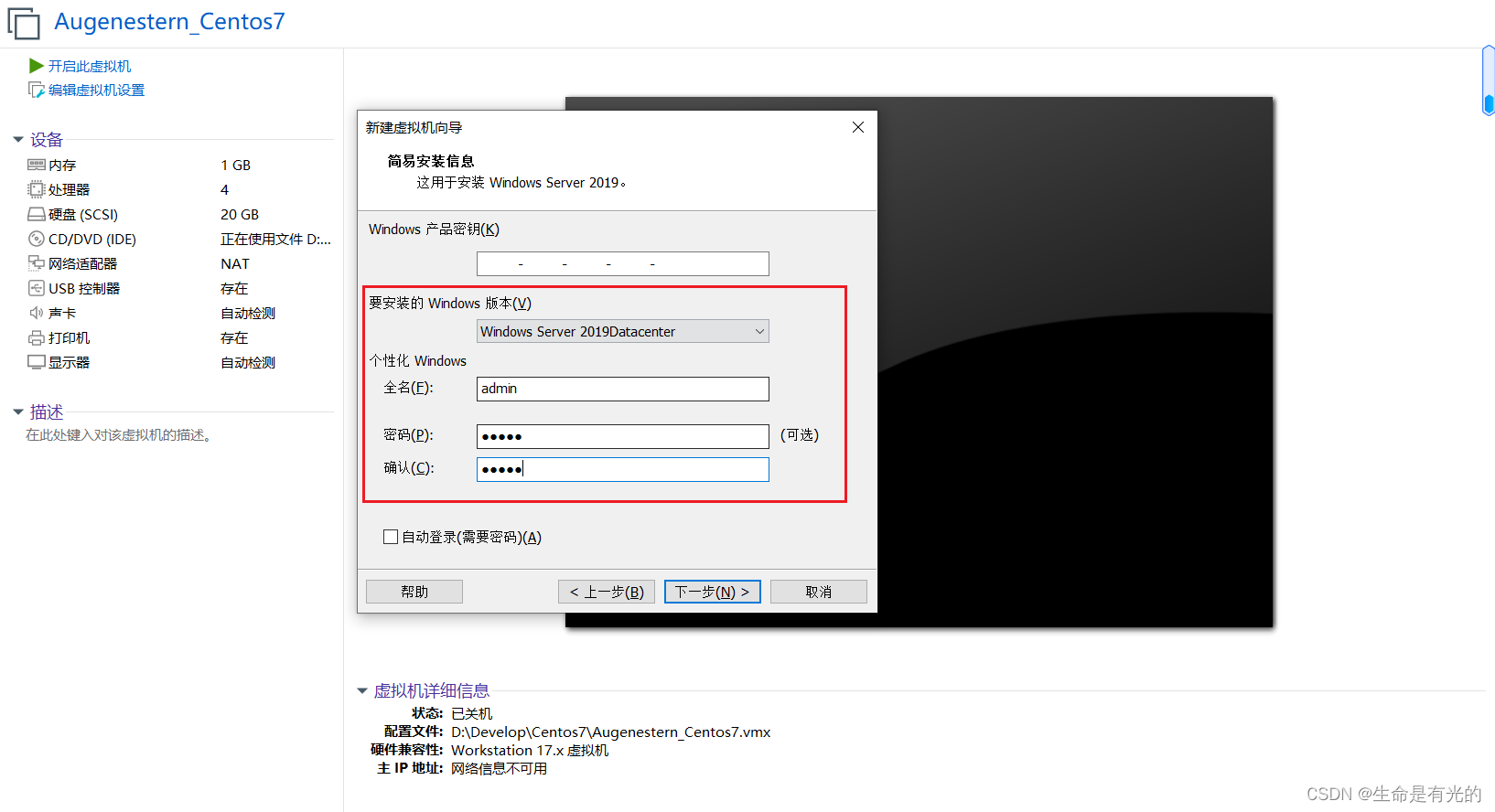Toggle the auto login (自动登录) checkbox

click(391, 537)
